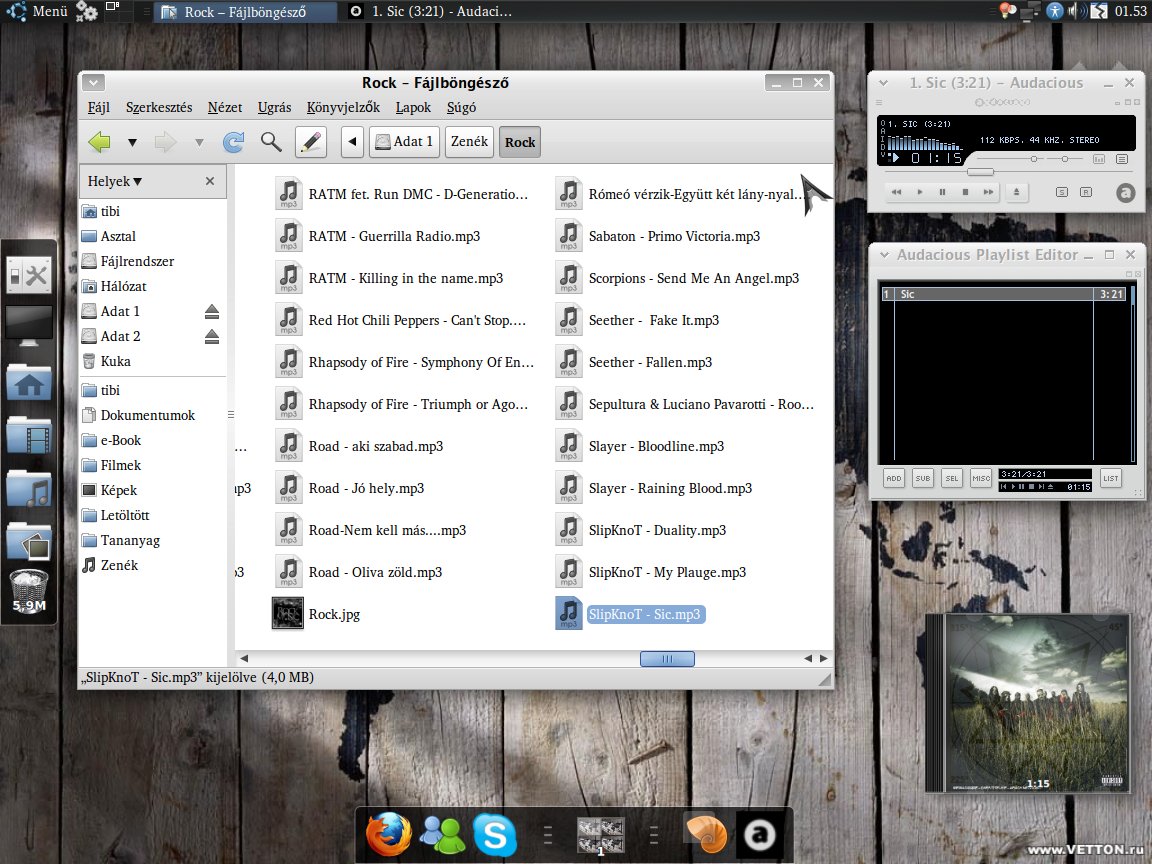Stop playback in Audacious main window

[x=965, y=192]
